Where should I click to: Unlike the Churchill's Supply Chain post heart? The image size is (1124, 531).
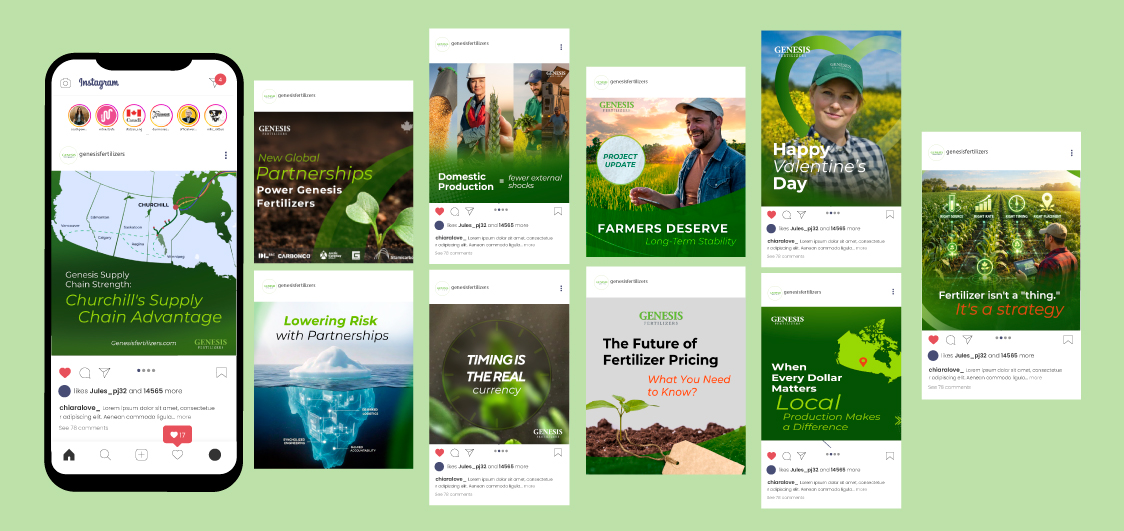65,373
